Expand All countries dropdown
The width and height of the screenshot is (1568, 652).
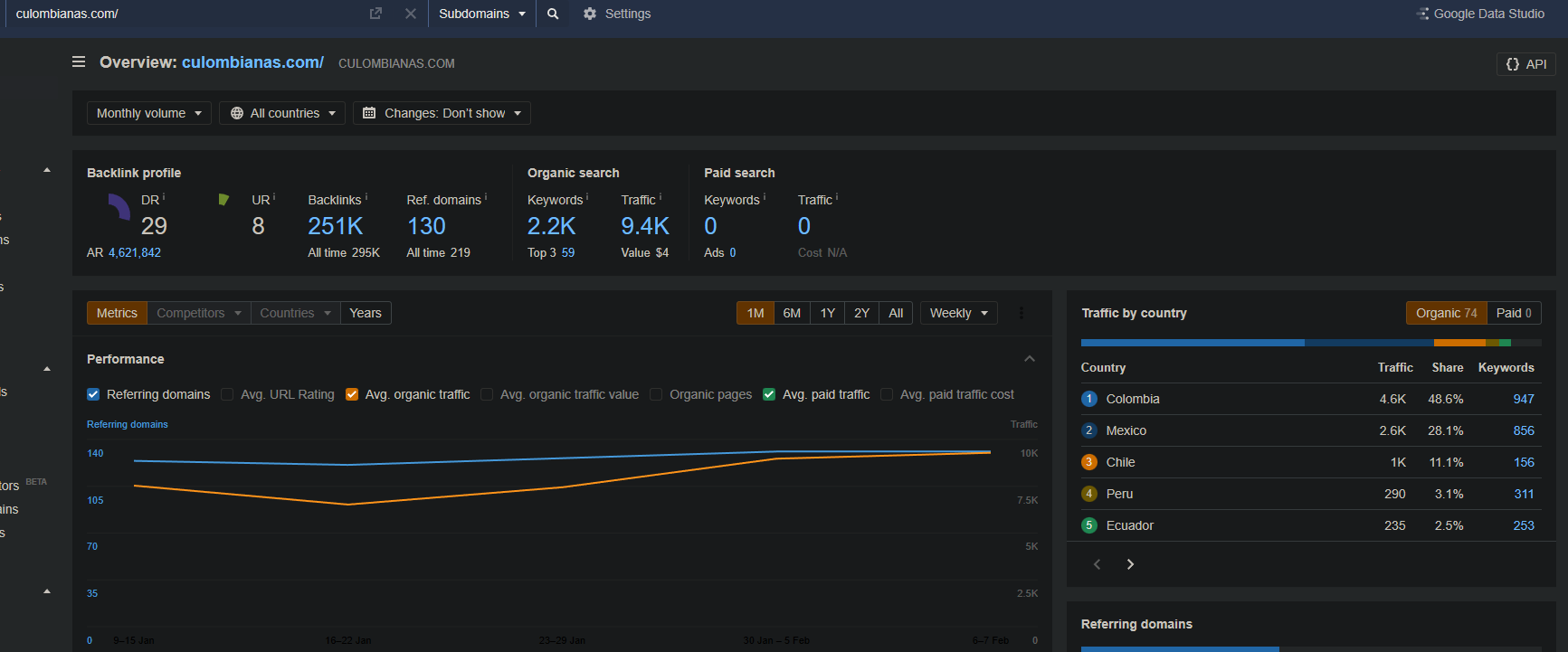[282, 113]
